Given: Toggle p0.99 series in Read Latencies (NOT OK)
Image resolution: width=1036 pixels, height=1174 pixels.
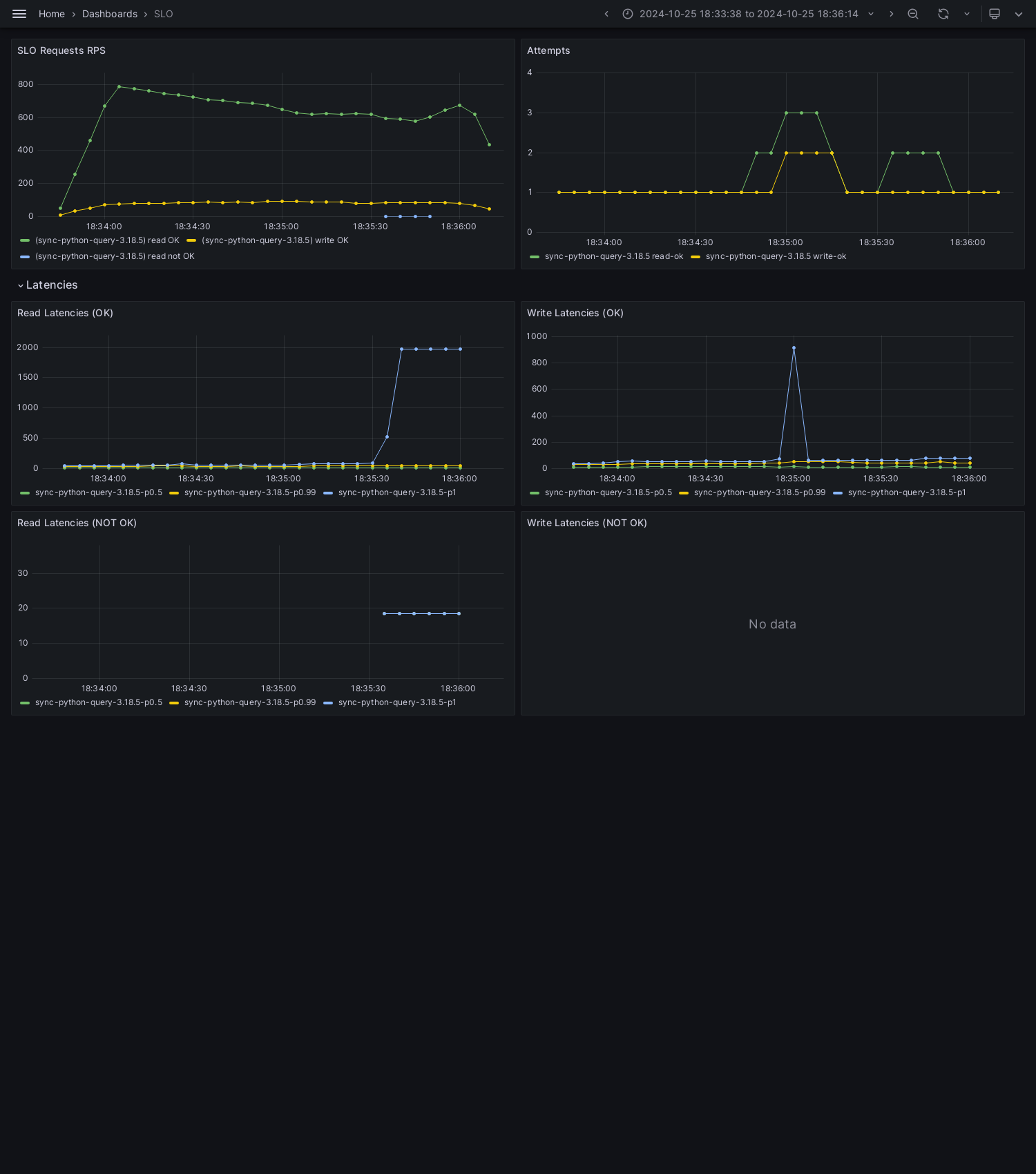Looking at the screenshot, I should (250, 702).
